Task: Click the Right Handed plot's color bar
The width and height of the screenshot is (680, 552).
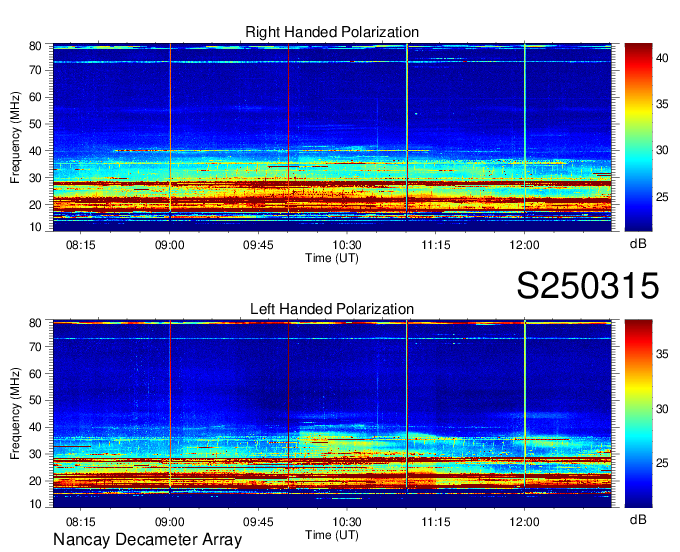Action: [638, 137]
